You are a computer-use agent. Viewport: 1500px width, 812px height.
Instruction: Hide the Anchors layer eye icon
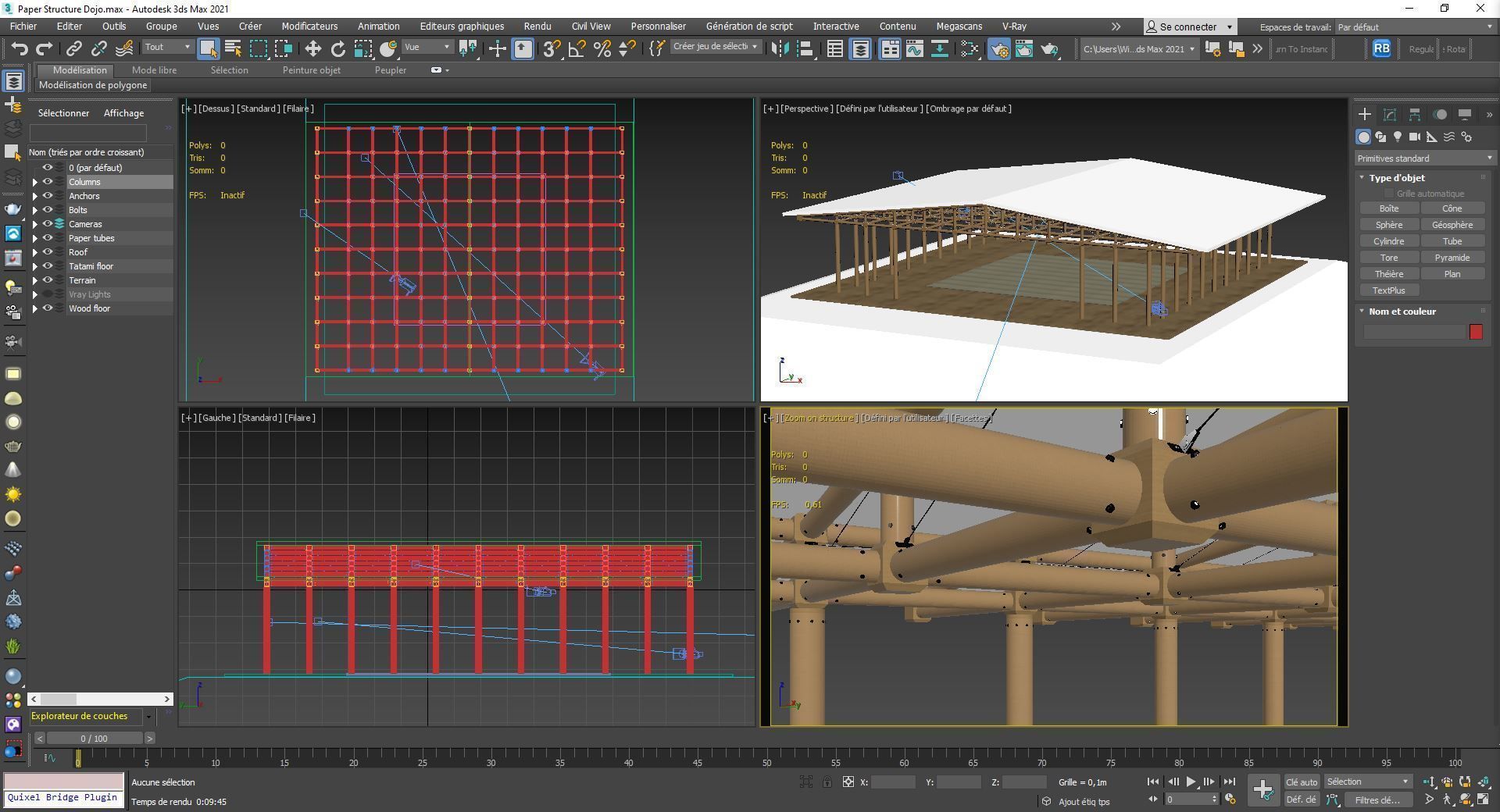pos(48,196)
